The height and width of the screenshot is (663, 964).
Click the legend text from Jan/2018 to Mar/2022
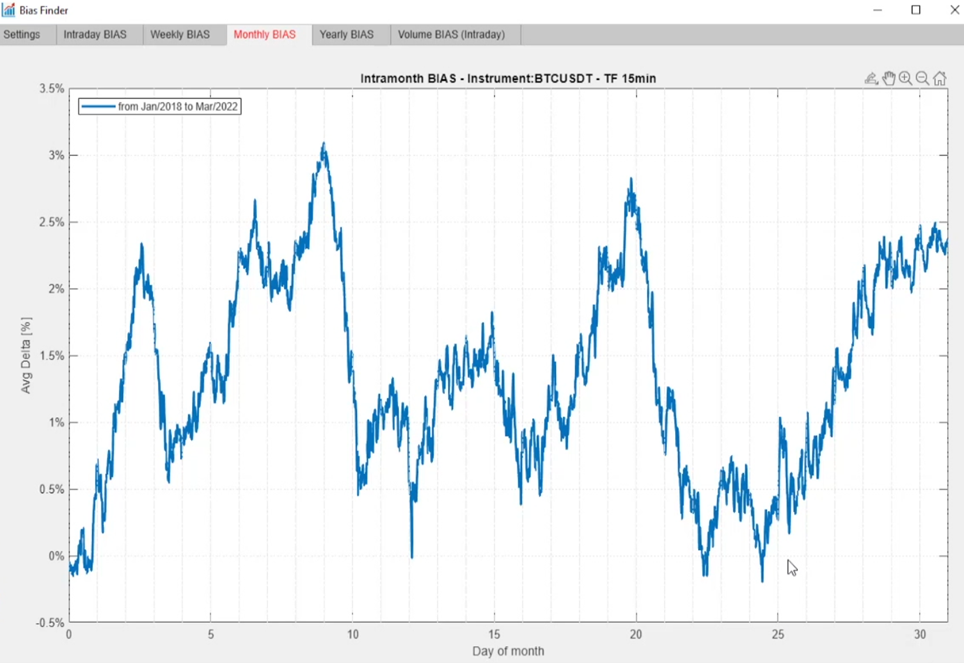pos(173,105)
